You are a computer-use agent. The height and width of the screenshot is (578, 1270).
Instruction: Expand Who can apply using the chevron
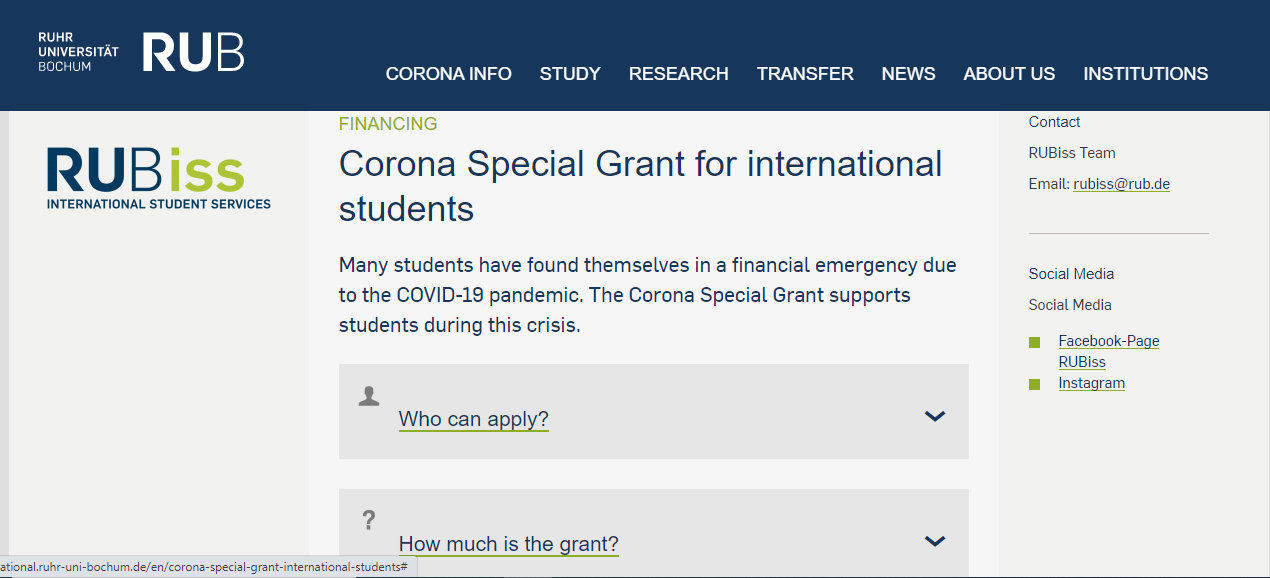935,416
